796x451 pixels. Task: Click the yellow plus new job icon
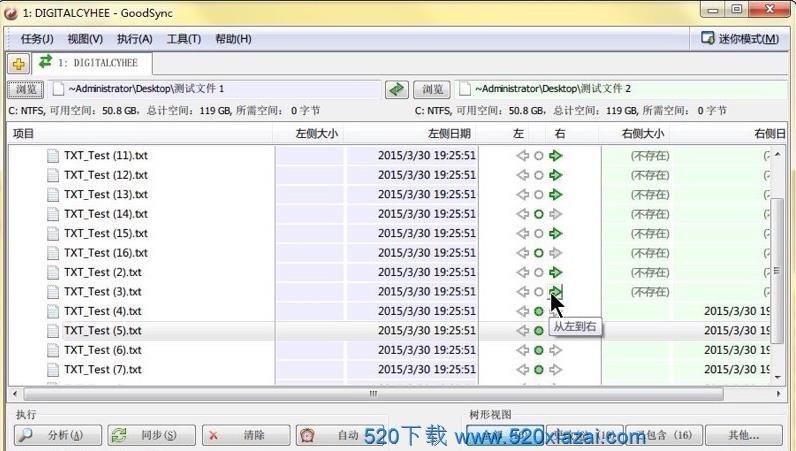[x=19, y=64]
